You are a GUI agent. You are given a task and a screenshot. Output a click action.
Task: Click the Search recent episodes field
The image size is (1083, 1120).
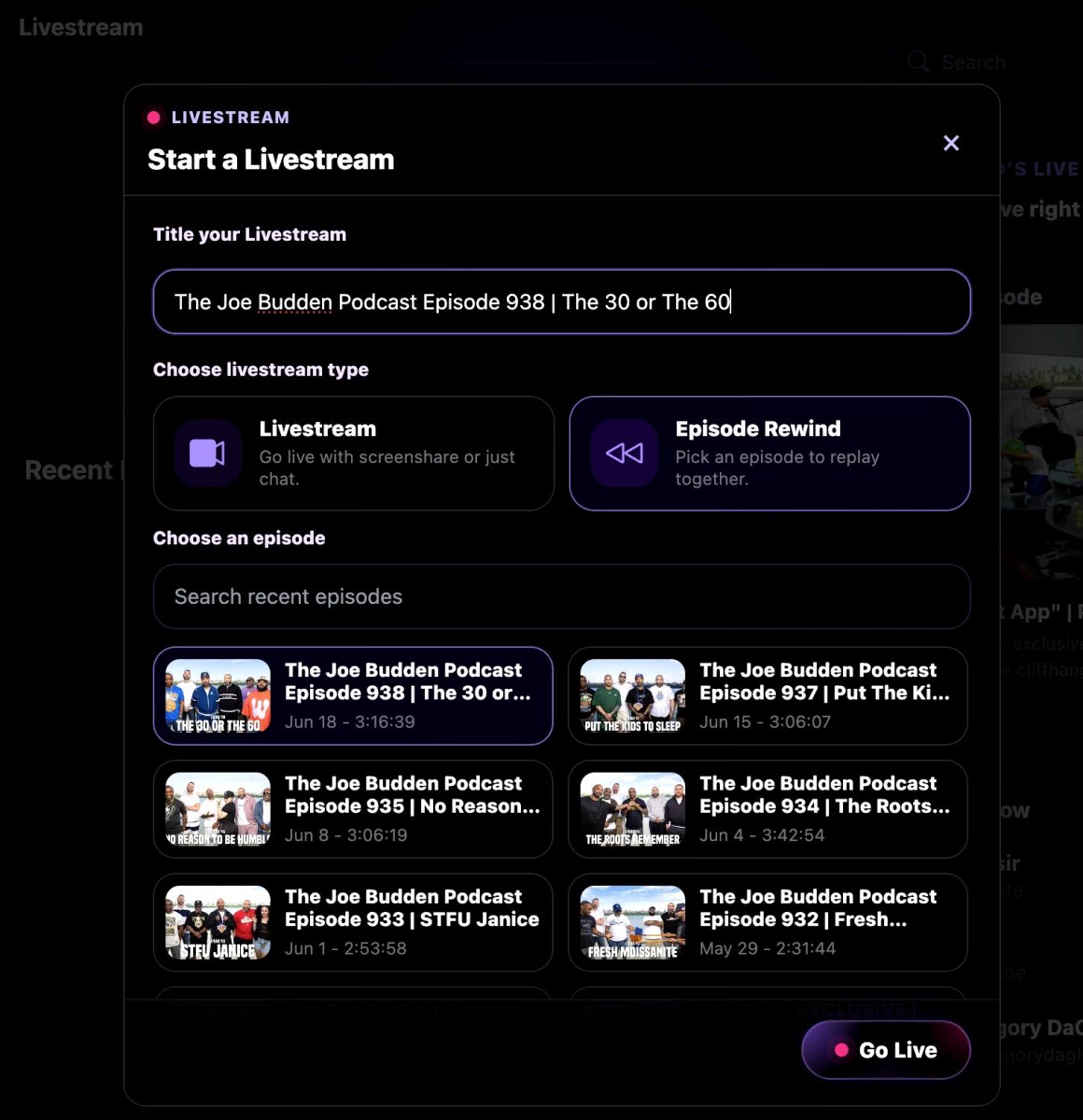pyautogui.click(x=562, y=596)
